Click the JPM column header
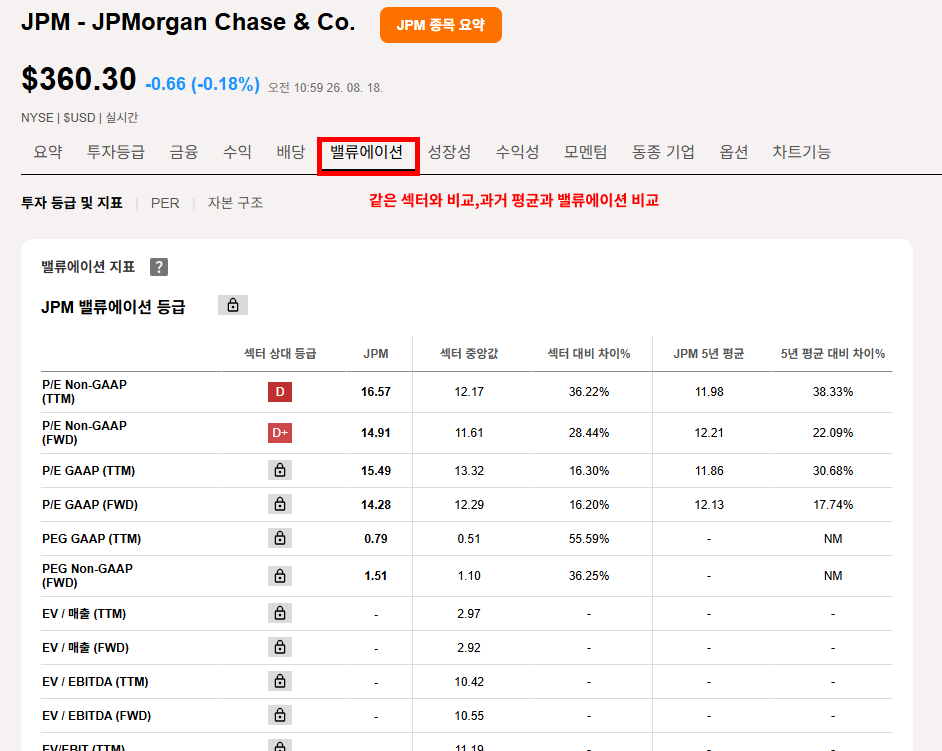This screenshot has width=942, height=751. click(375, 354)
